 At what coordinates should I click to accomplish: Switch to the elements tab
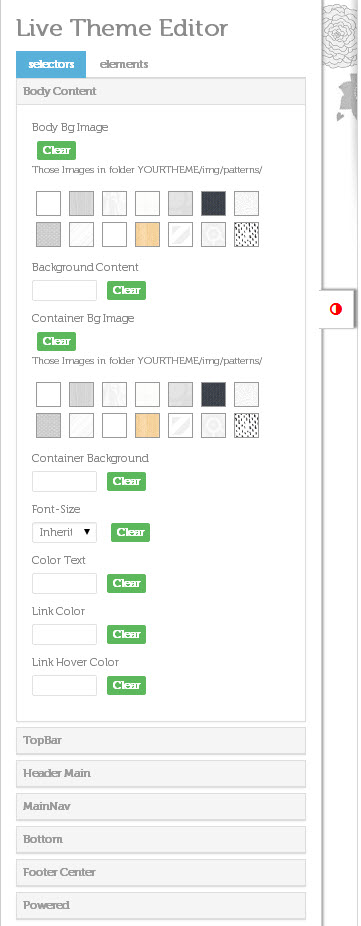124,64
